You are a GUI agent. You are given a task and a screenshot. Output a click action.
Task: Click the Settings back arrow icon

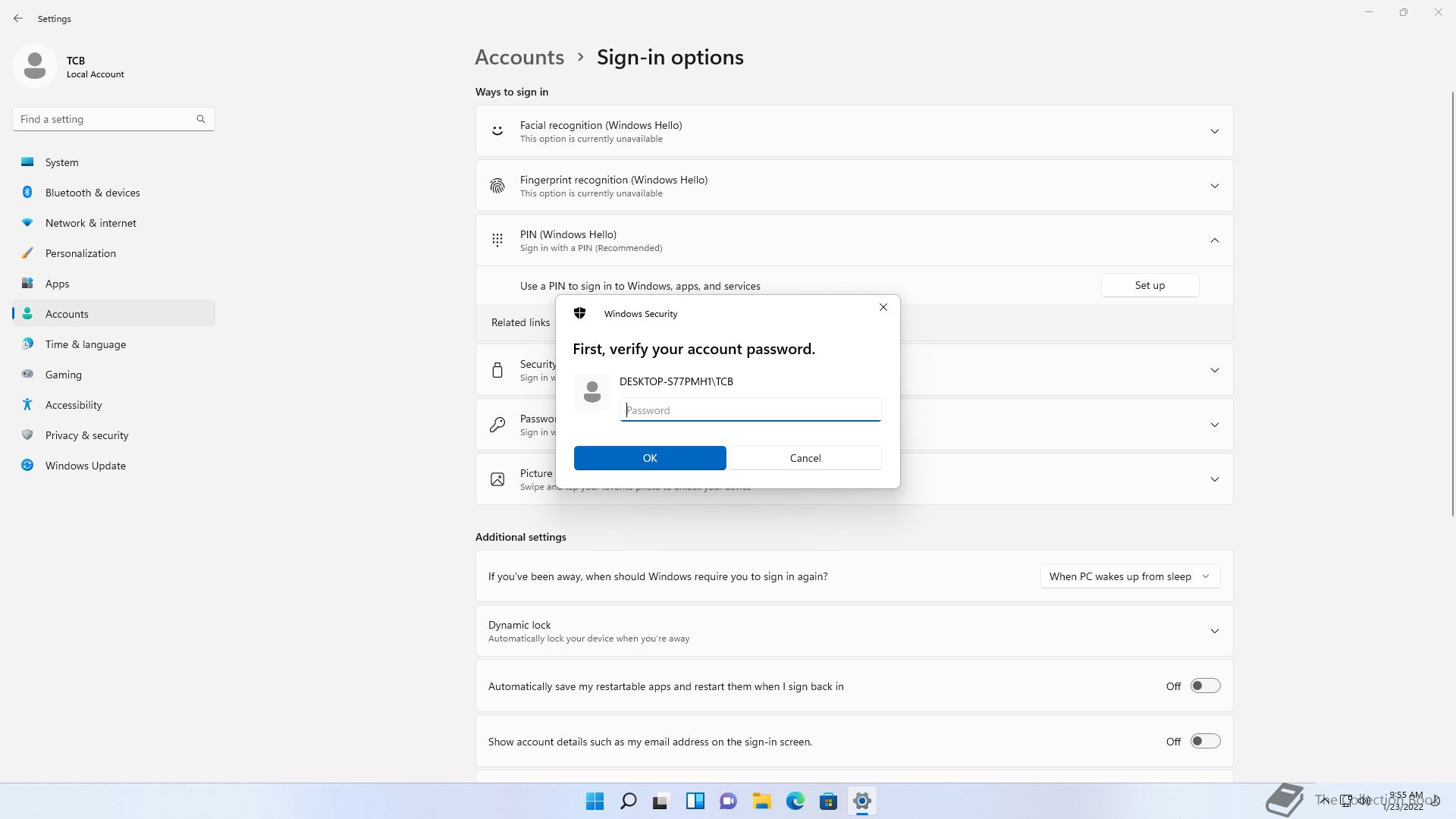pos(18,18)
